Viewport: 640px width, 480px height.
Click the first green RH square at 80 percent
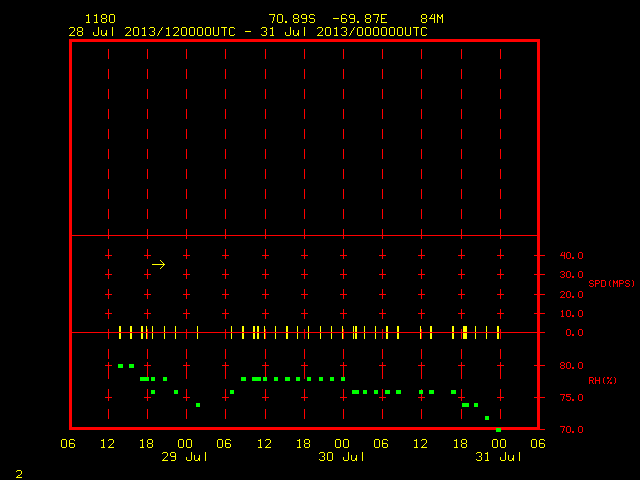tap(120, 366)
